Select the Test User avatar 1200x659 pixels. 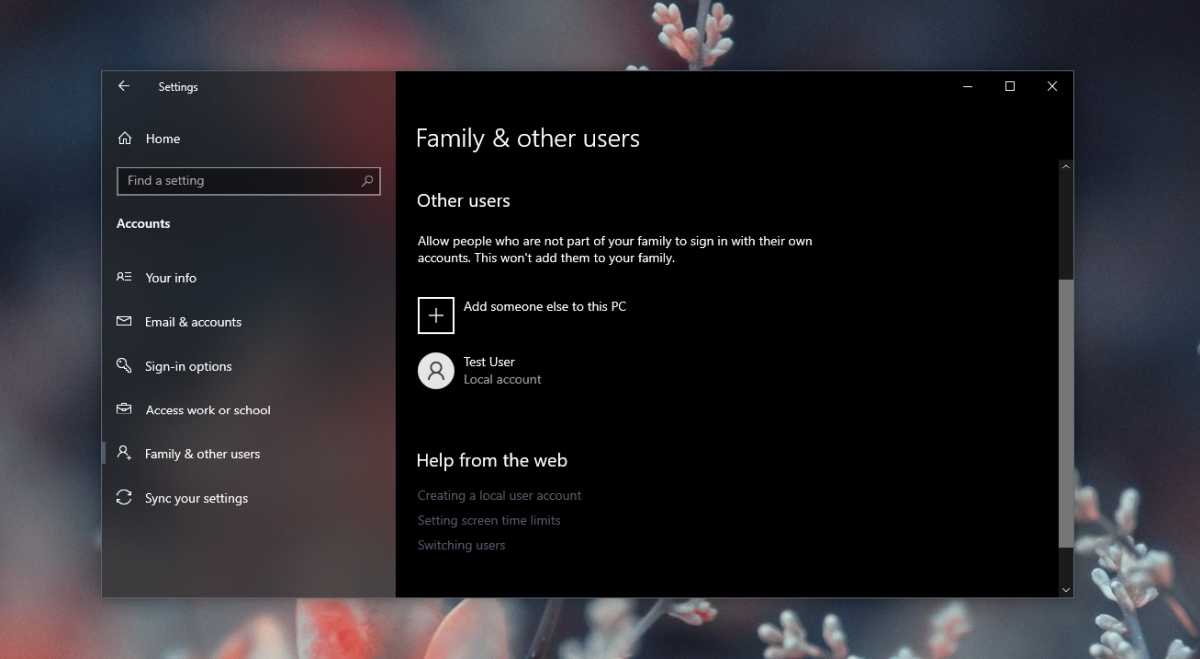click(436, 371)
